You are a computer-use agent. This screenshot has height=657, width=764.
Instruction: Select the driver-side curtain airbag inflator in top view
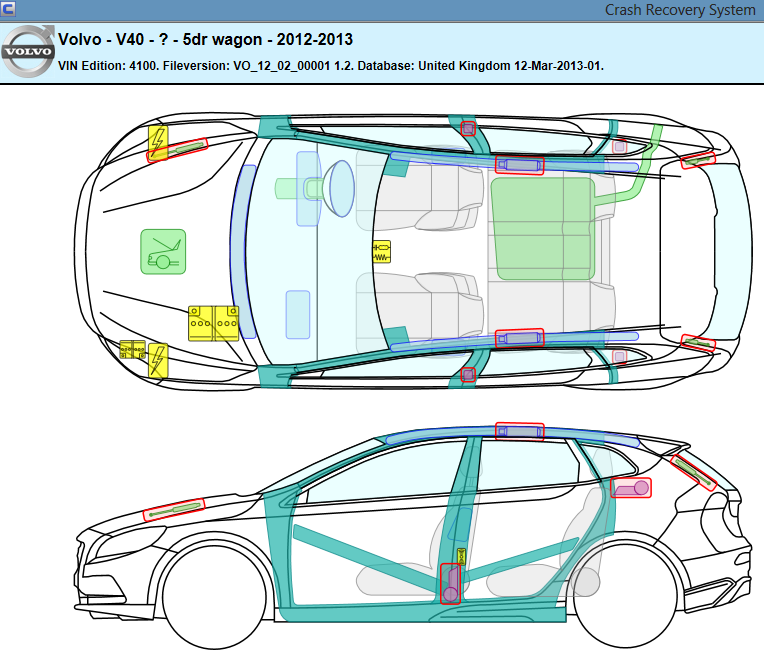click(519, 165)
